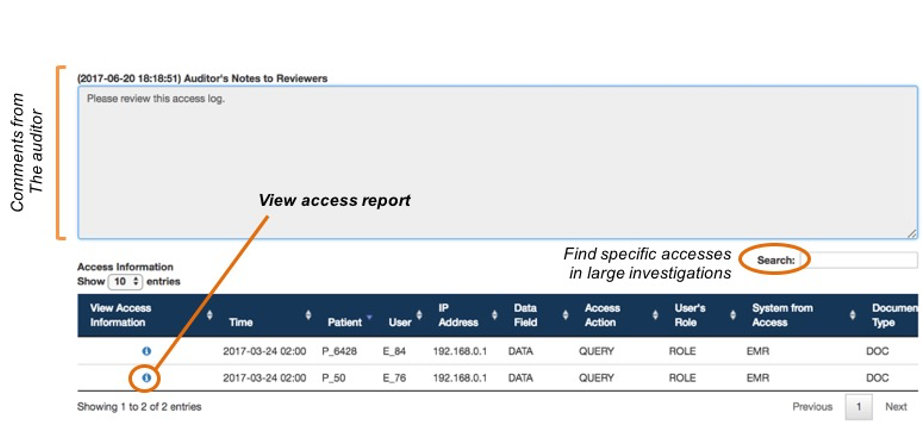Click the IP address in the E_76 row

pos(460,378)
